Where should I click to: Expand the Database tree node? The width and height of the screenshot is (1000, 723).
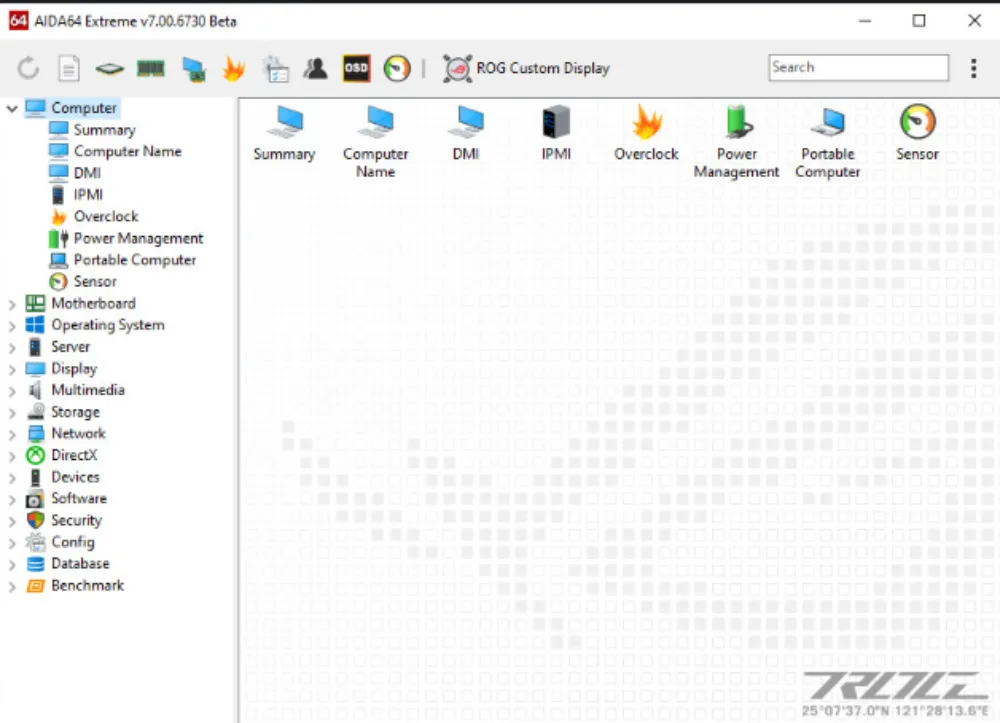(x=11, y=566)
